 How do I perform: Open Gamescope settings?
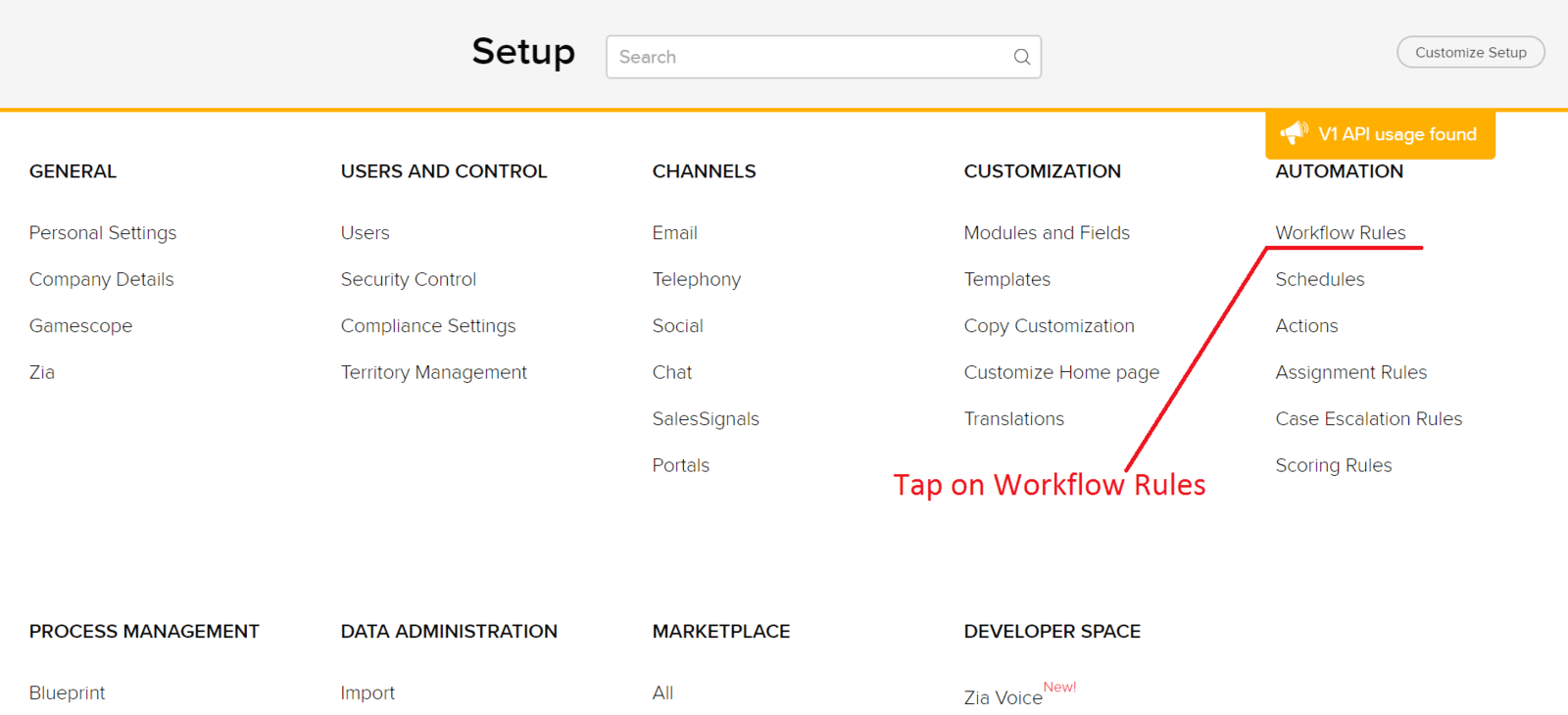(80, 326)
